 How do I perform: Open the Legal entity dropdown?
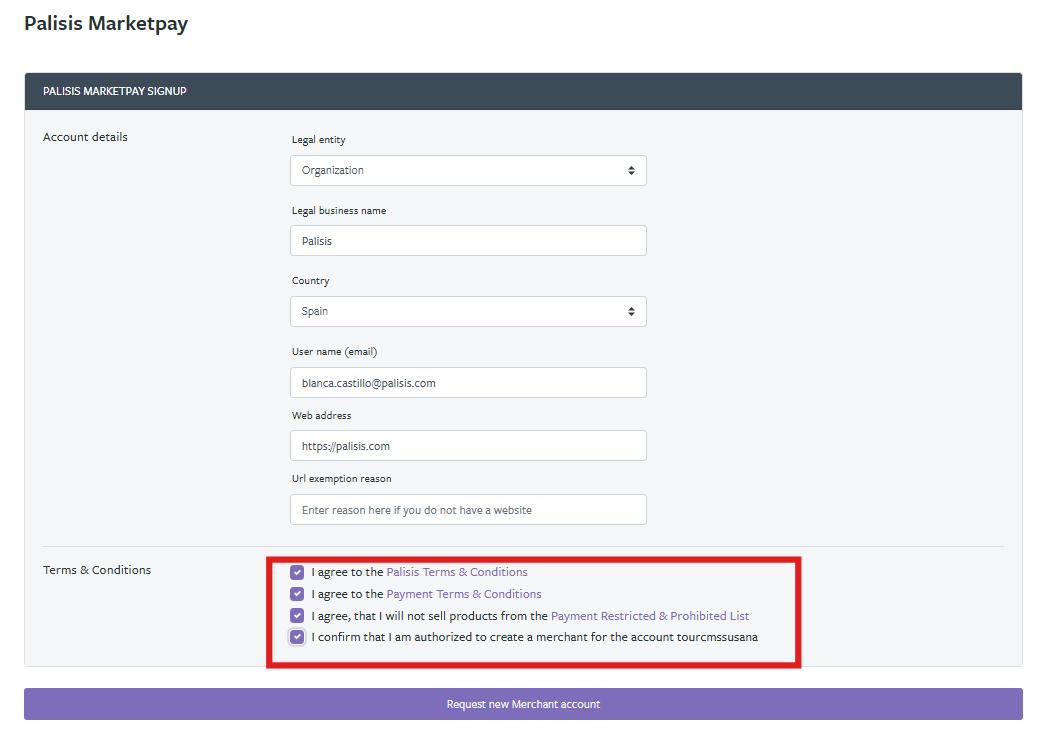click(468, 171)
